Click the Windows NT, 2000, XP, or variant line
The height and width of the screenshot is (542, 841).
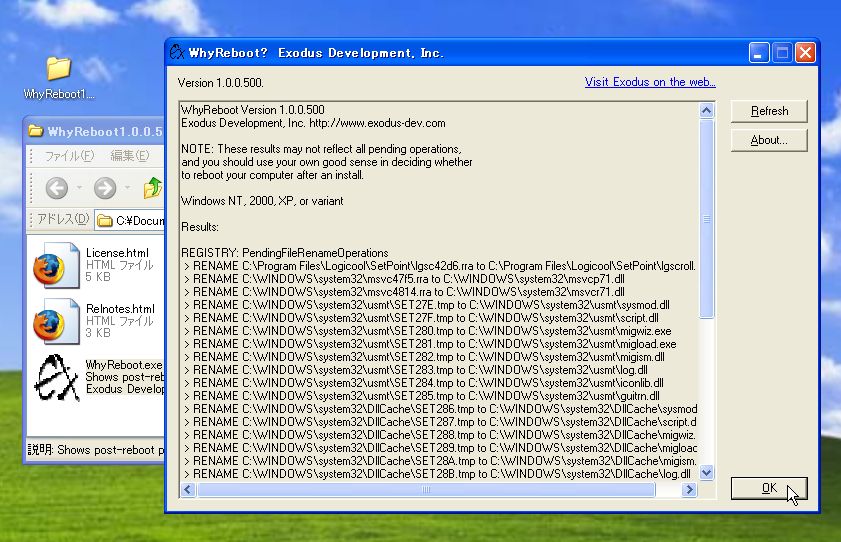[x=262, y=201]
